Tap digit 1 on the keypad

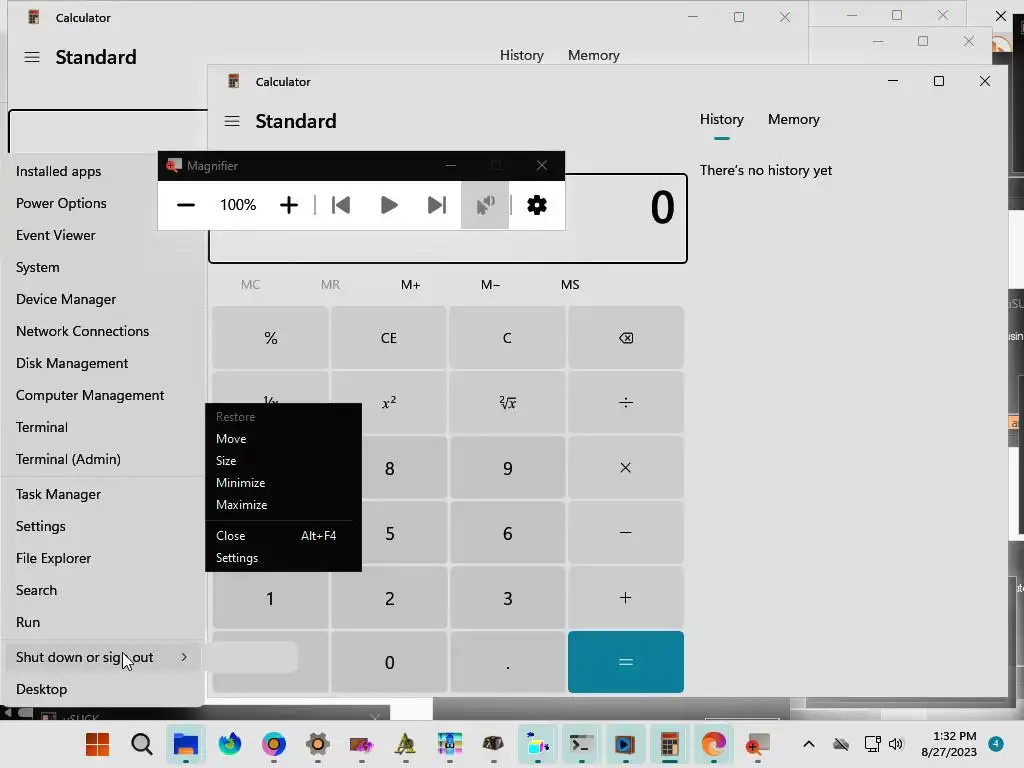point(270,598)
